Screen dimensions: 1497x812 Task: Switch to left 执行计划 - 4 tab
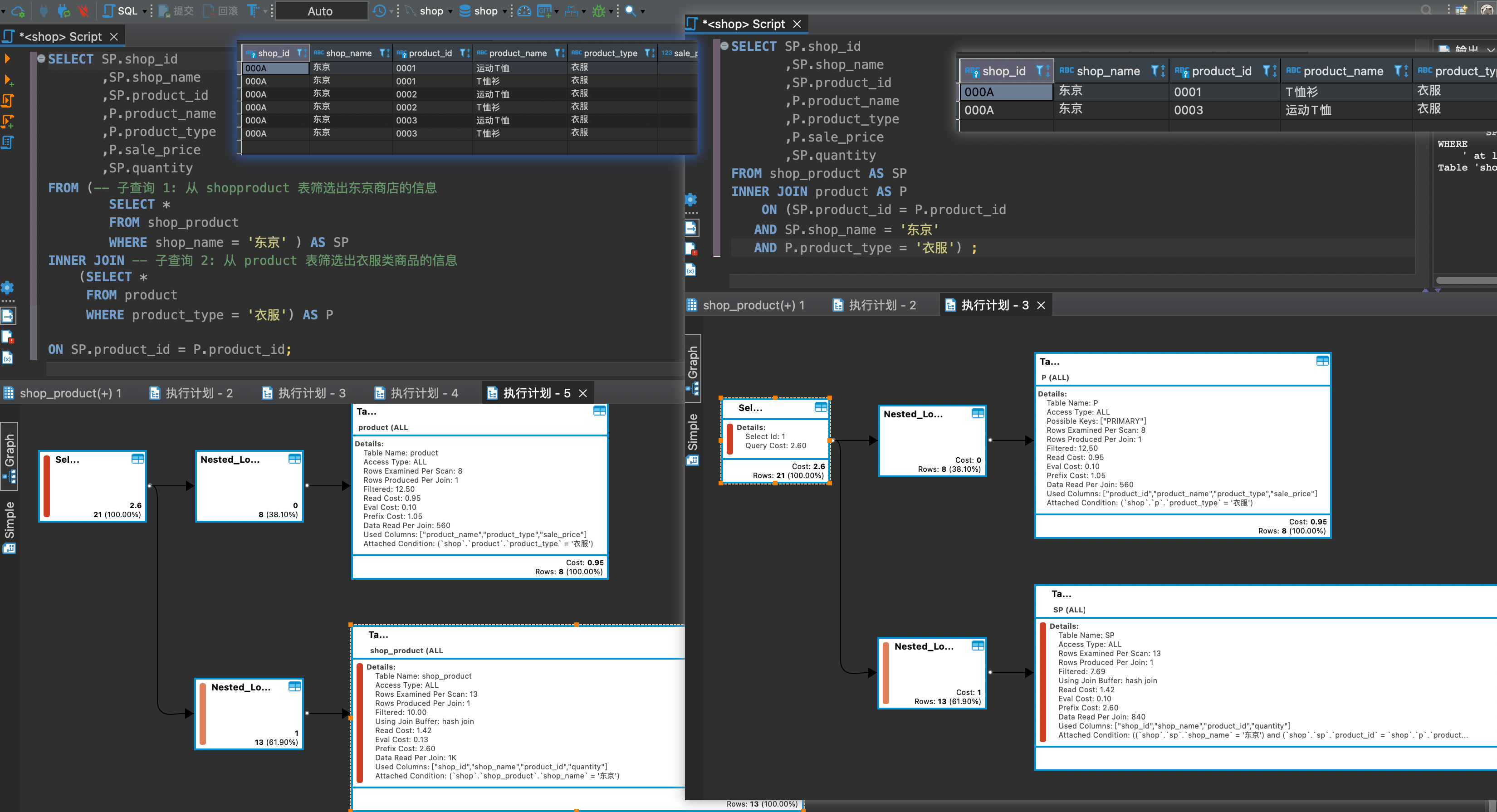[x=417, y=393]
